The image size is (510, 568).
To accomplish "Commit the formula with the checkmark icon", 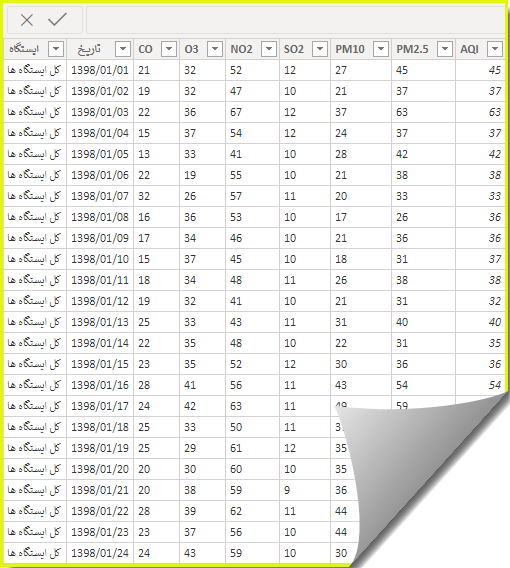I will (x=57, y=20).
